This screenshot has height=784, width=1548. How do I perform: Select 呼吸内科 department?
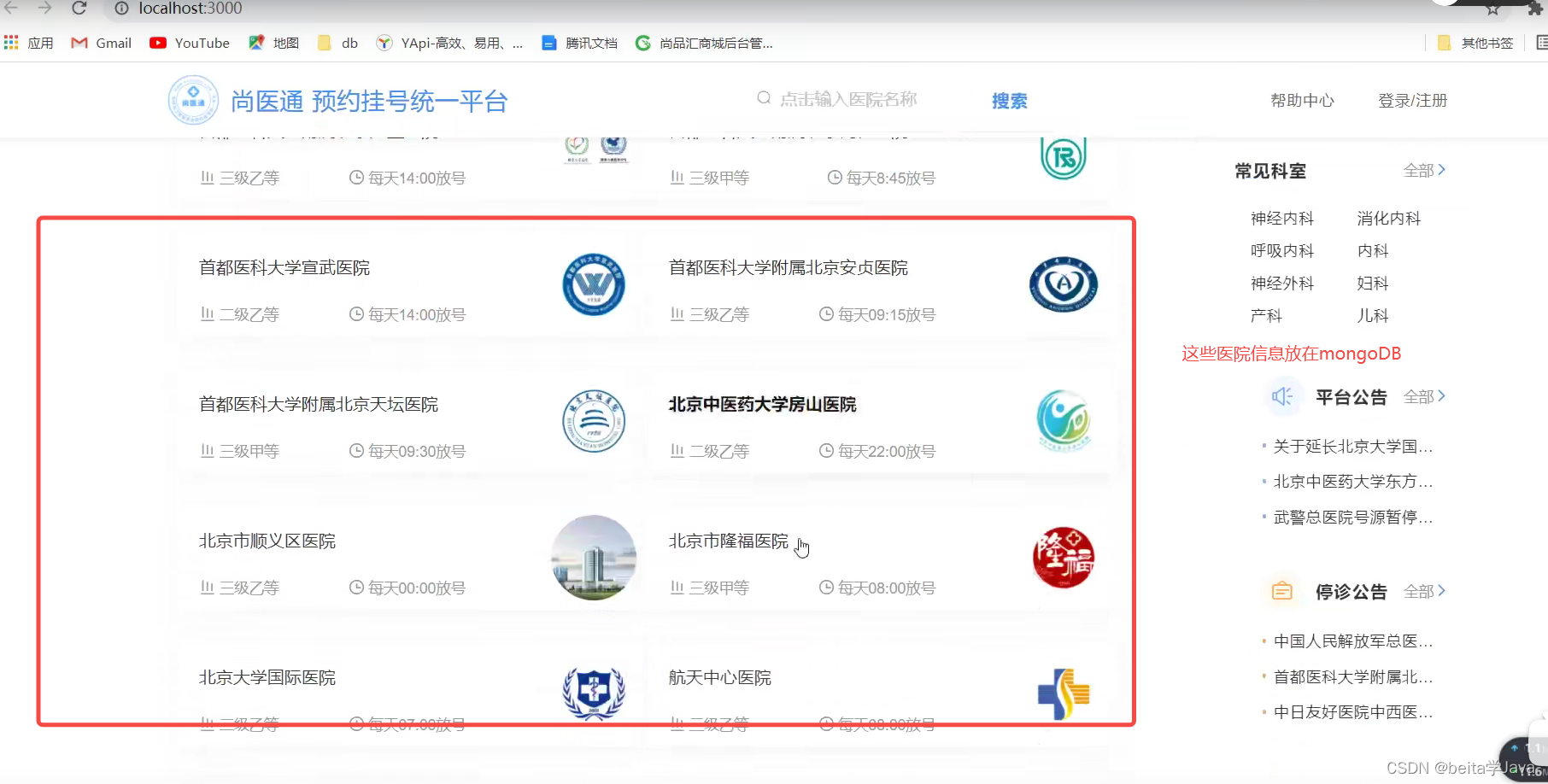[1282, 251]
